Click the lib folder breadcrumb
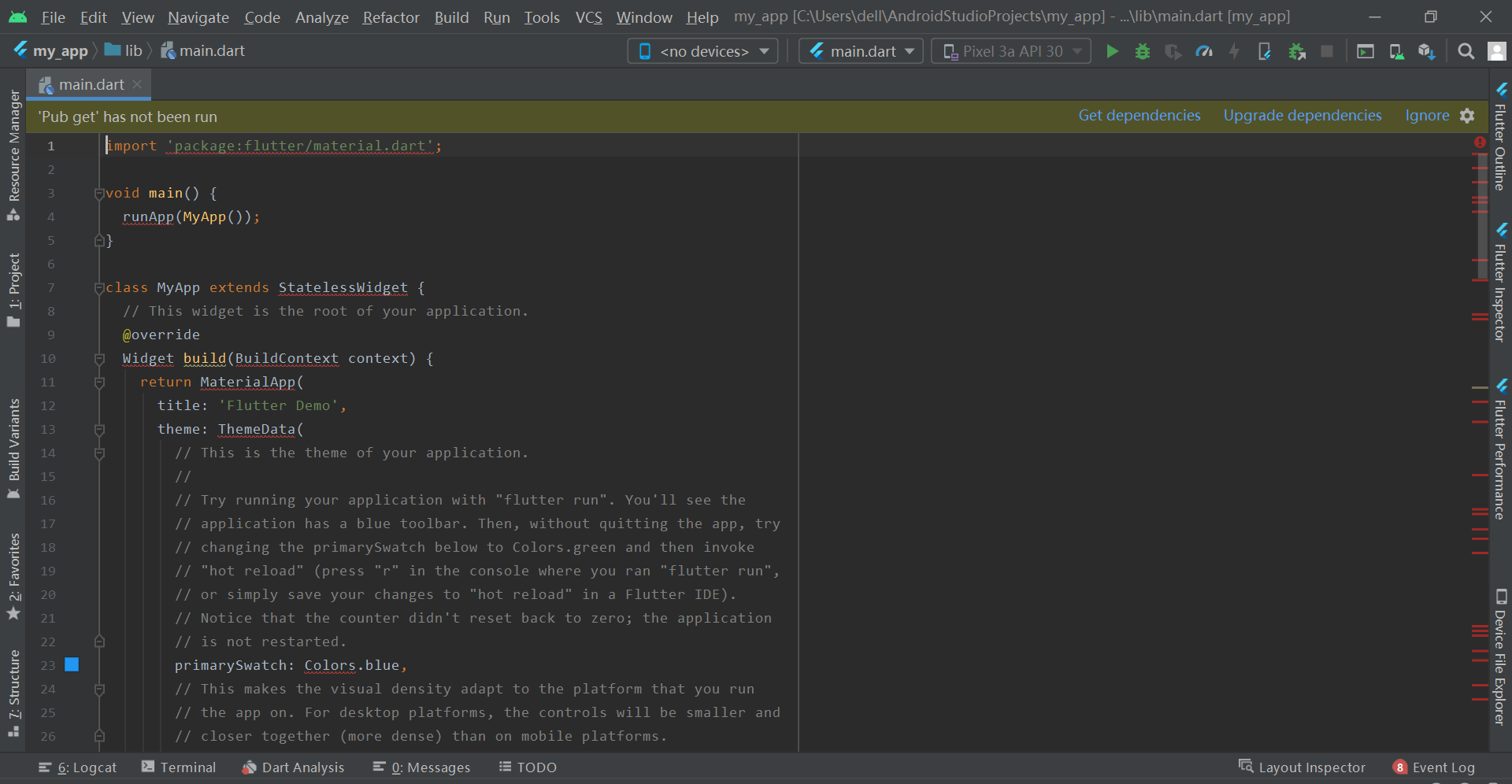 coord(124,51)
